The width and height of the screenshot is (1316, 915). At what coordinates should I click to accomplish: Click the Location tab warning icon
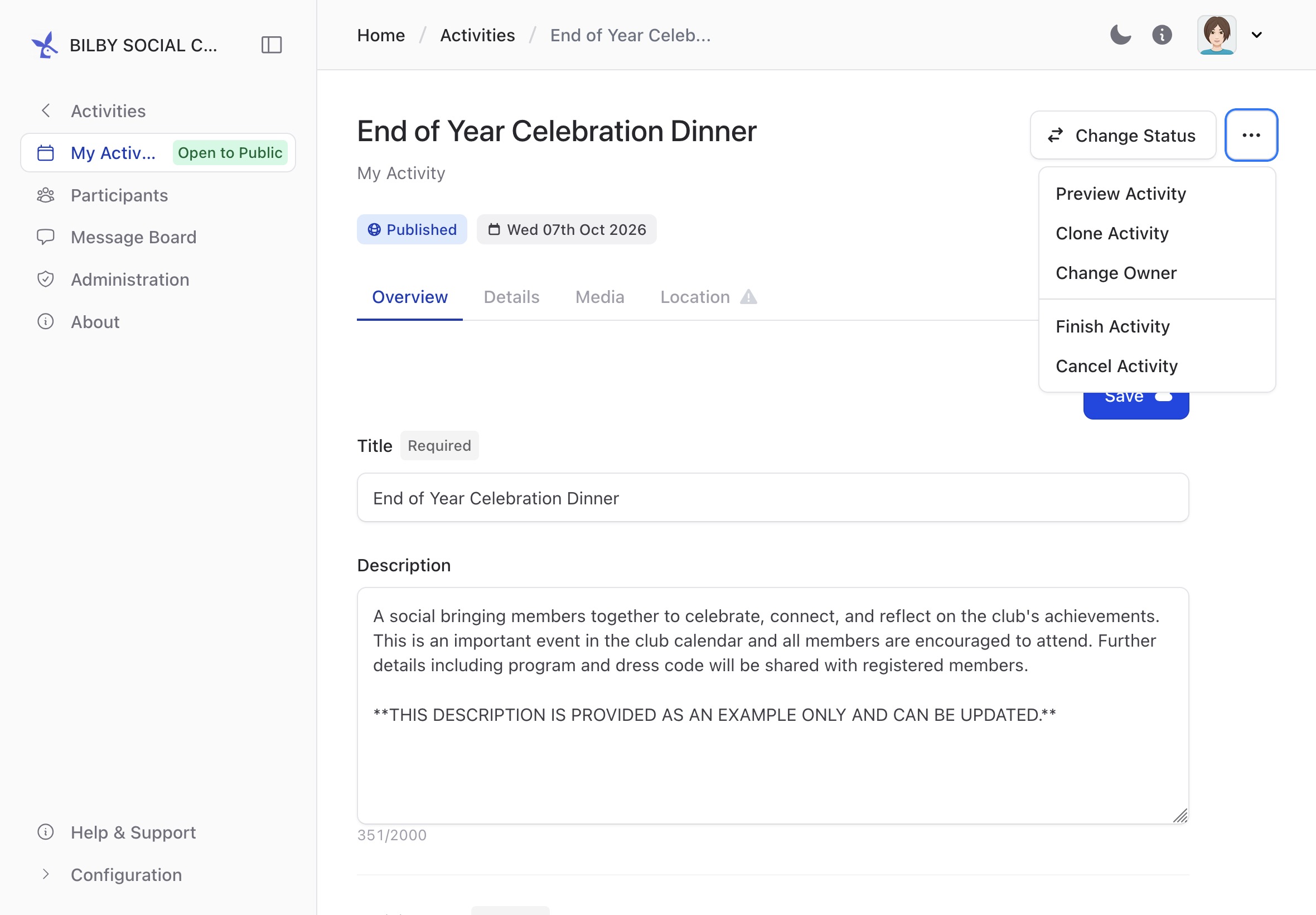[748, 297]
